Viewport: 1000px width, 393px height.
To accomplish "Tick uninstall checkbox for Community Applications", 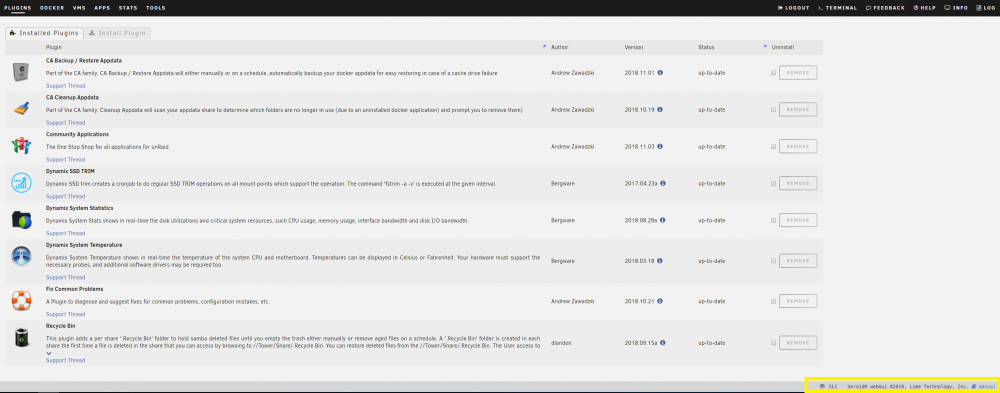I will click(x=774, y=147).
